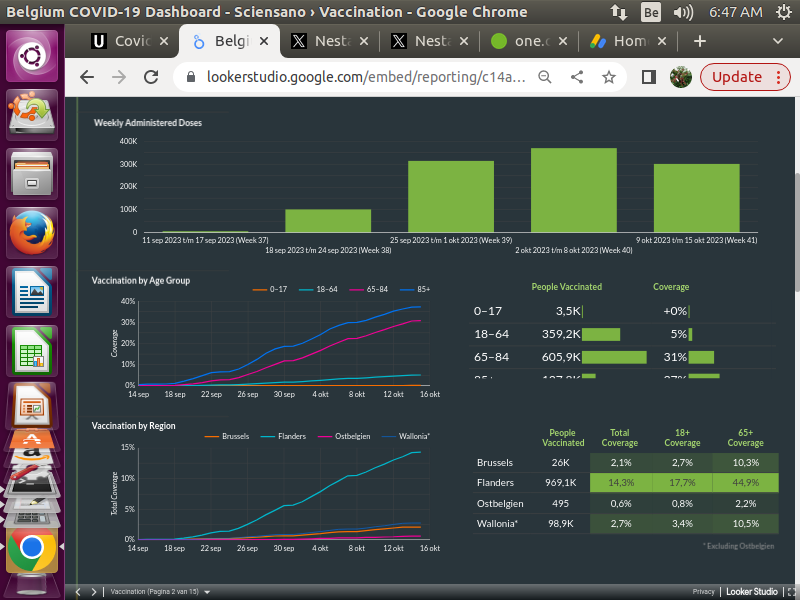
Task: Go back to the previous browser page
Action: (x=87, y=77)
